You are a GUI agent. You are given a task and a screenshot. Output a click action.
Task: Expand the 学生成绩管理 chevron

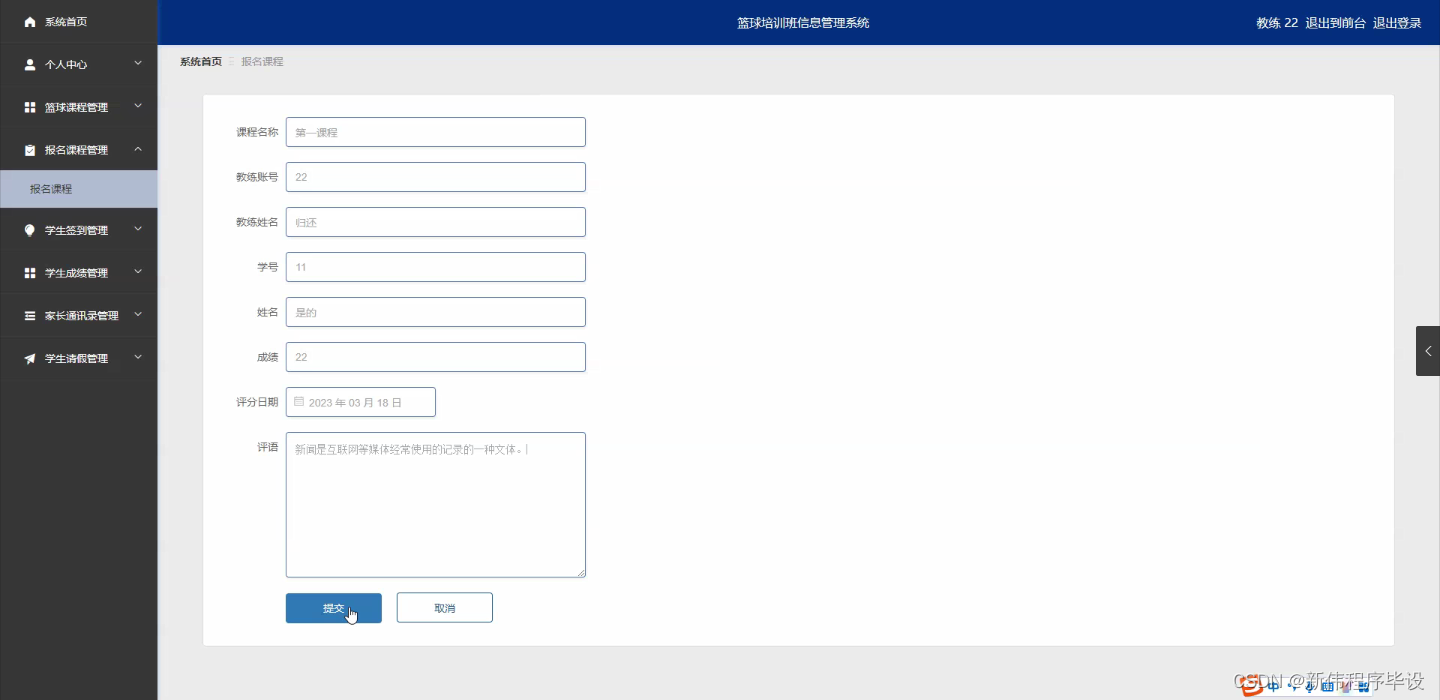click(138, 272)
